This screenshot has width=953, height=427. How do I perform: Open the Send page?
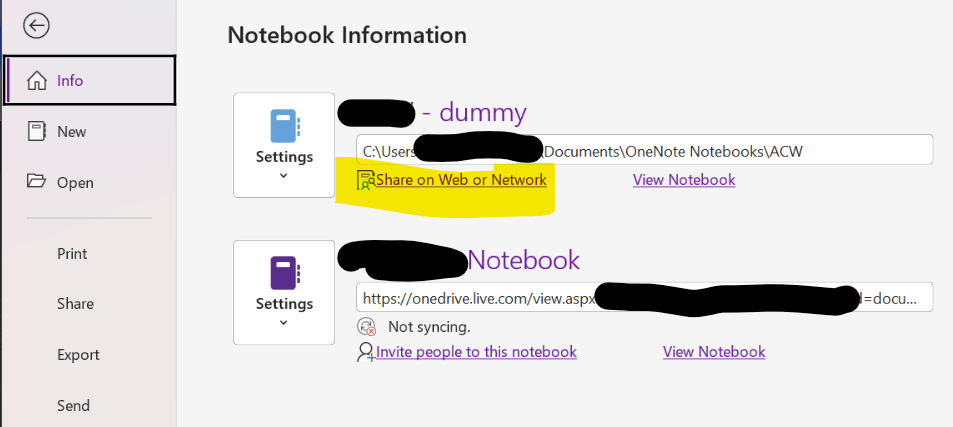73,405
